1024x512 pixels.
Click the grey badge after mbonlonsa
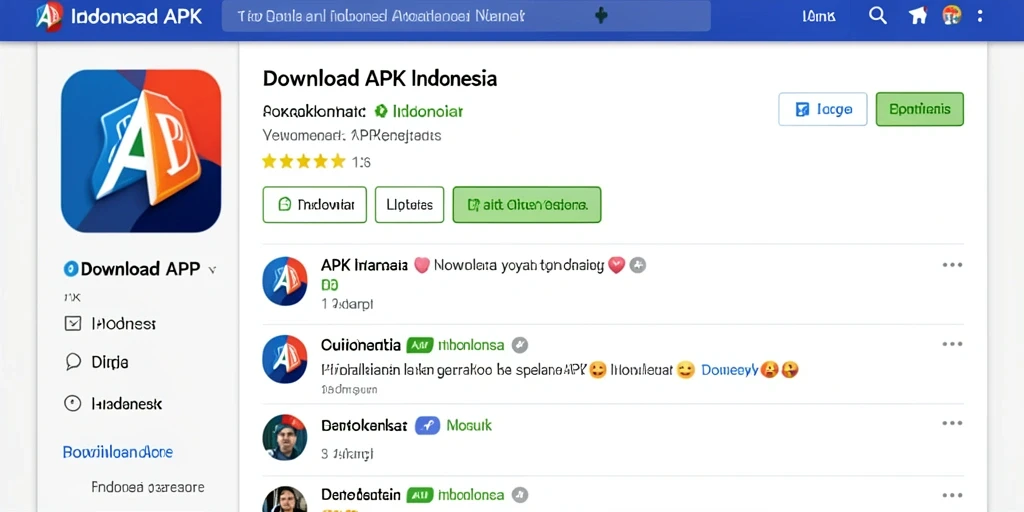tap(519, 345)
